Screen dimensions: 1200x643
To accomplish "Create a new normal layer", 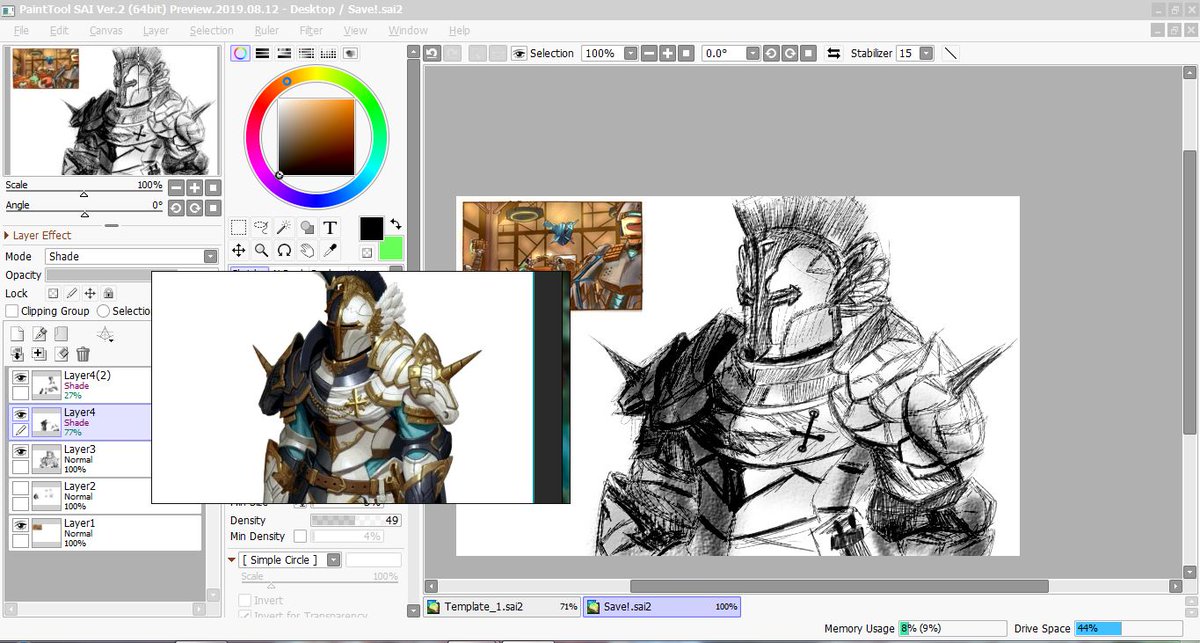I will point(18,334).
